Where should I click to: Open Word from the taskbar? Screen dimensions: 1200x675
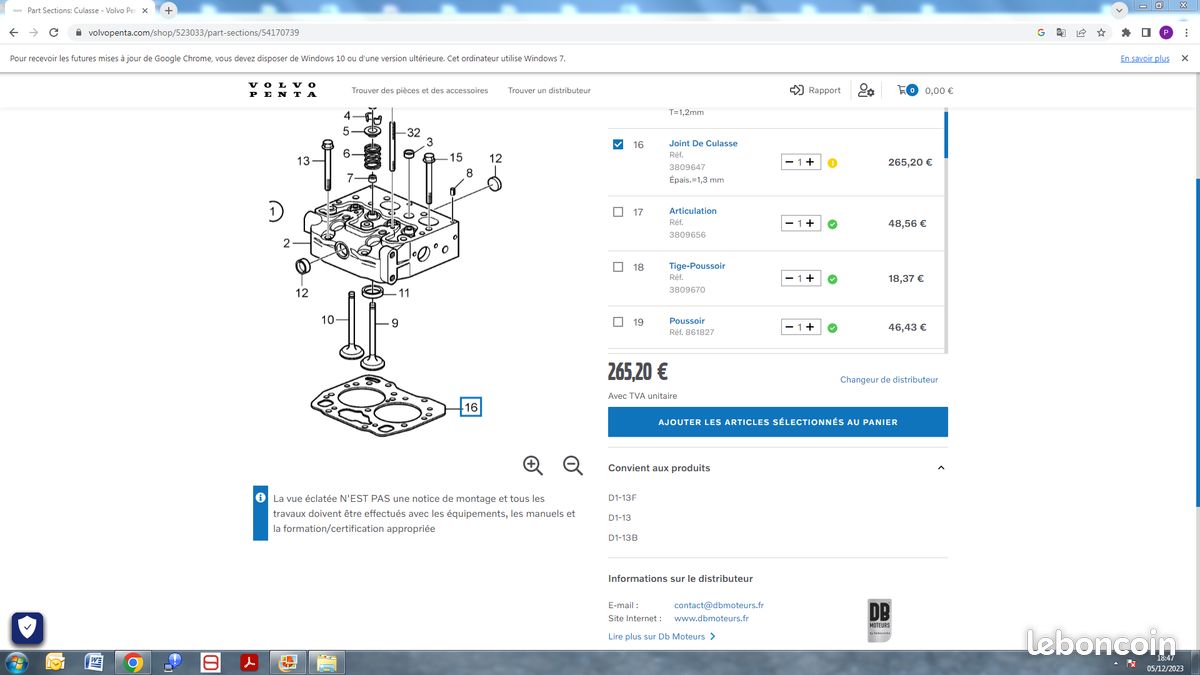click(x=94, y=662)
